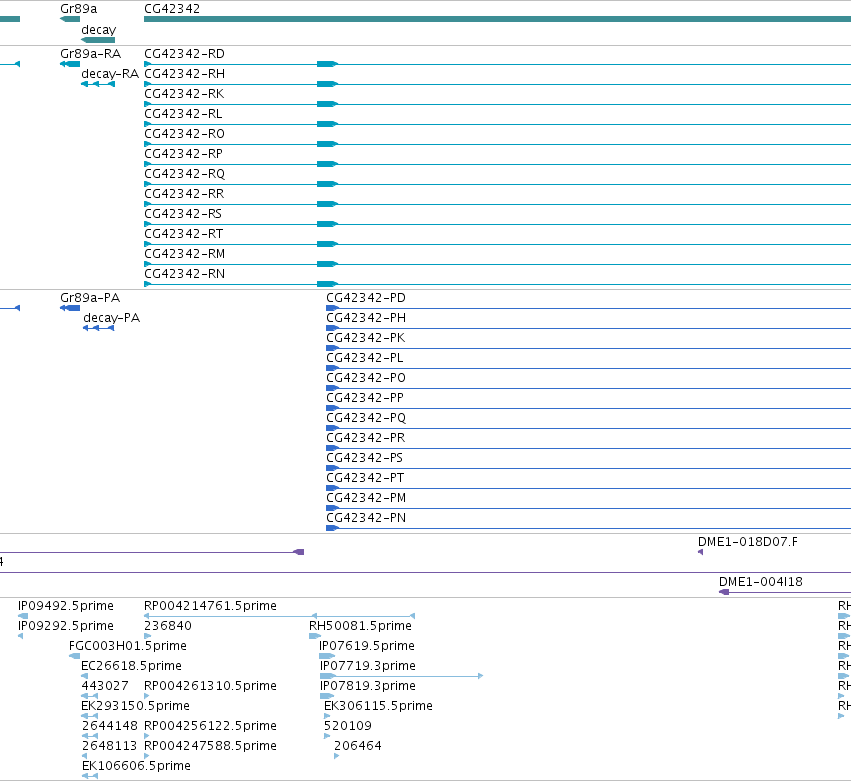The width and height of the screenshot is (851, 781).
Task: Select protein CG42342-PO
Action: [366, 378]
